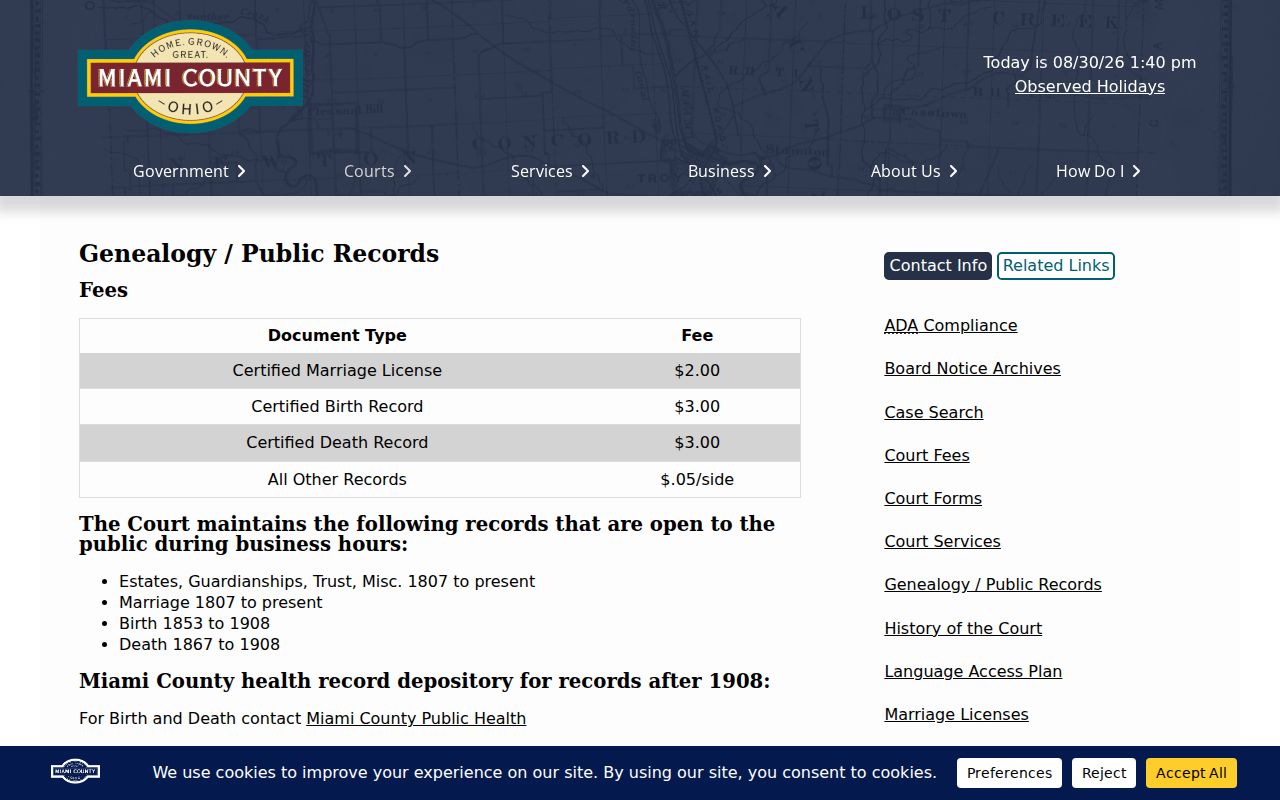Click the Death 1867 to 1908 item
Screen dimensions: 1280x800
pyautogui.click(x=199, y=644)
